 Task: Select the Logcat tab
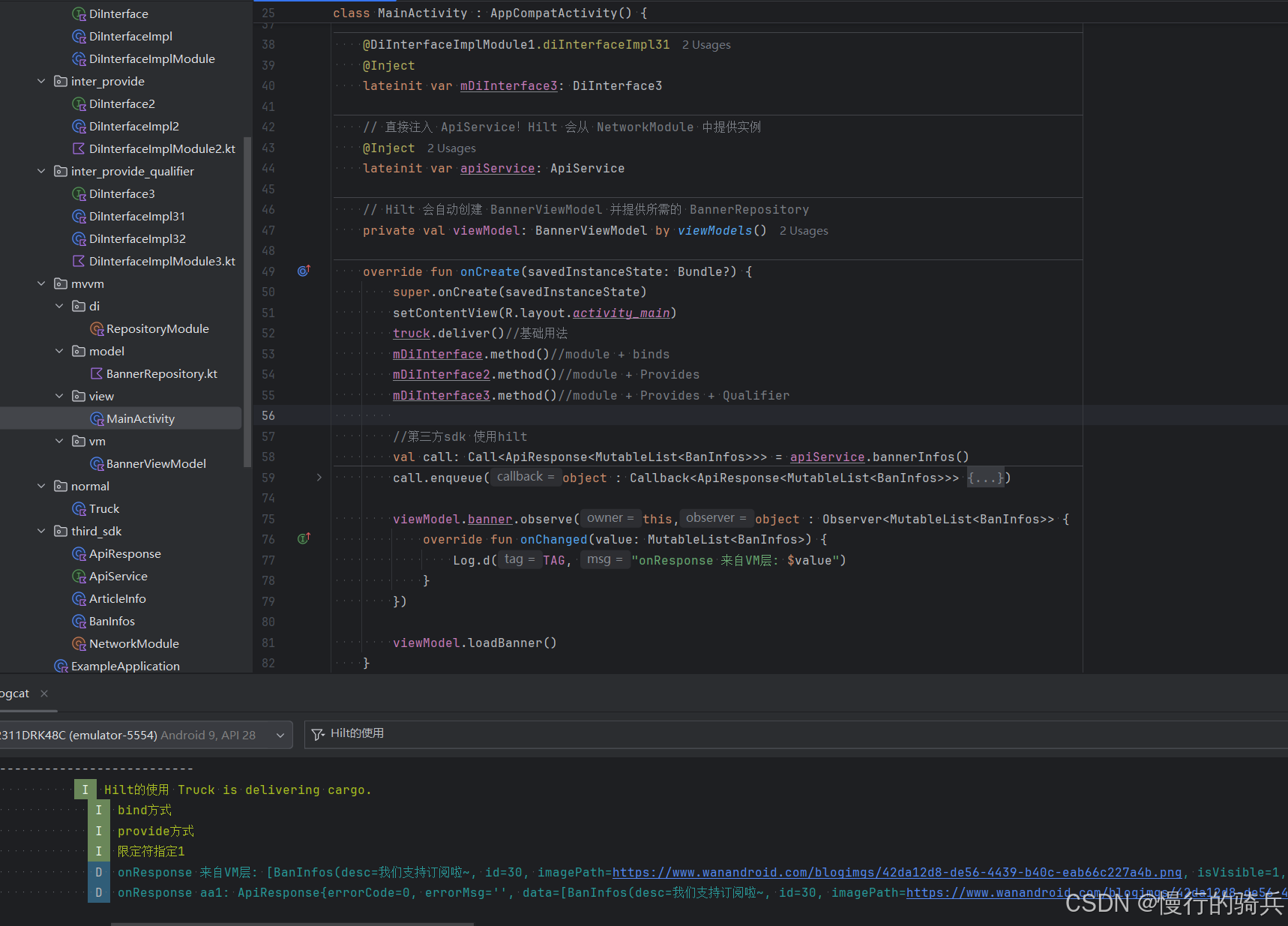pos(15,694)
